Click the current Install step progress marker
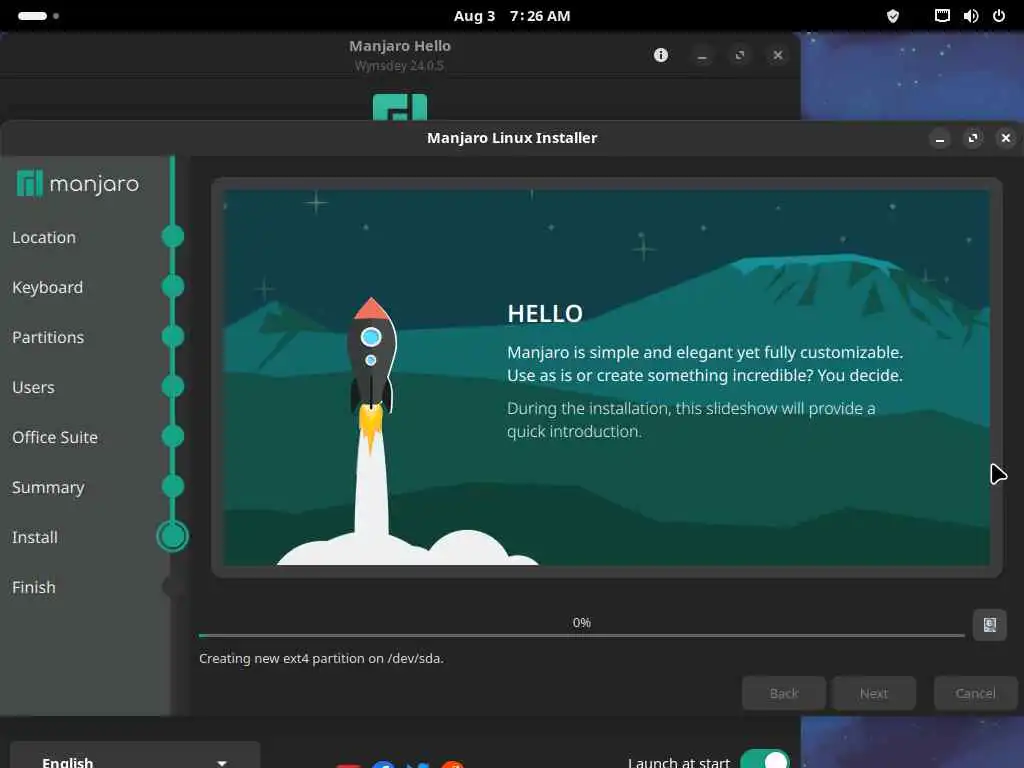The height and width of the screenshot is (768, 1024). click(x=172, y=536)
